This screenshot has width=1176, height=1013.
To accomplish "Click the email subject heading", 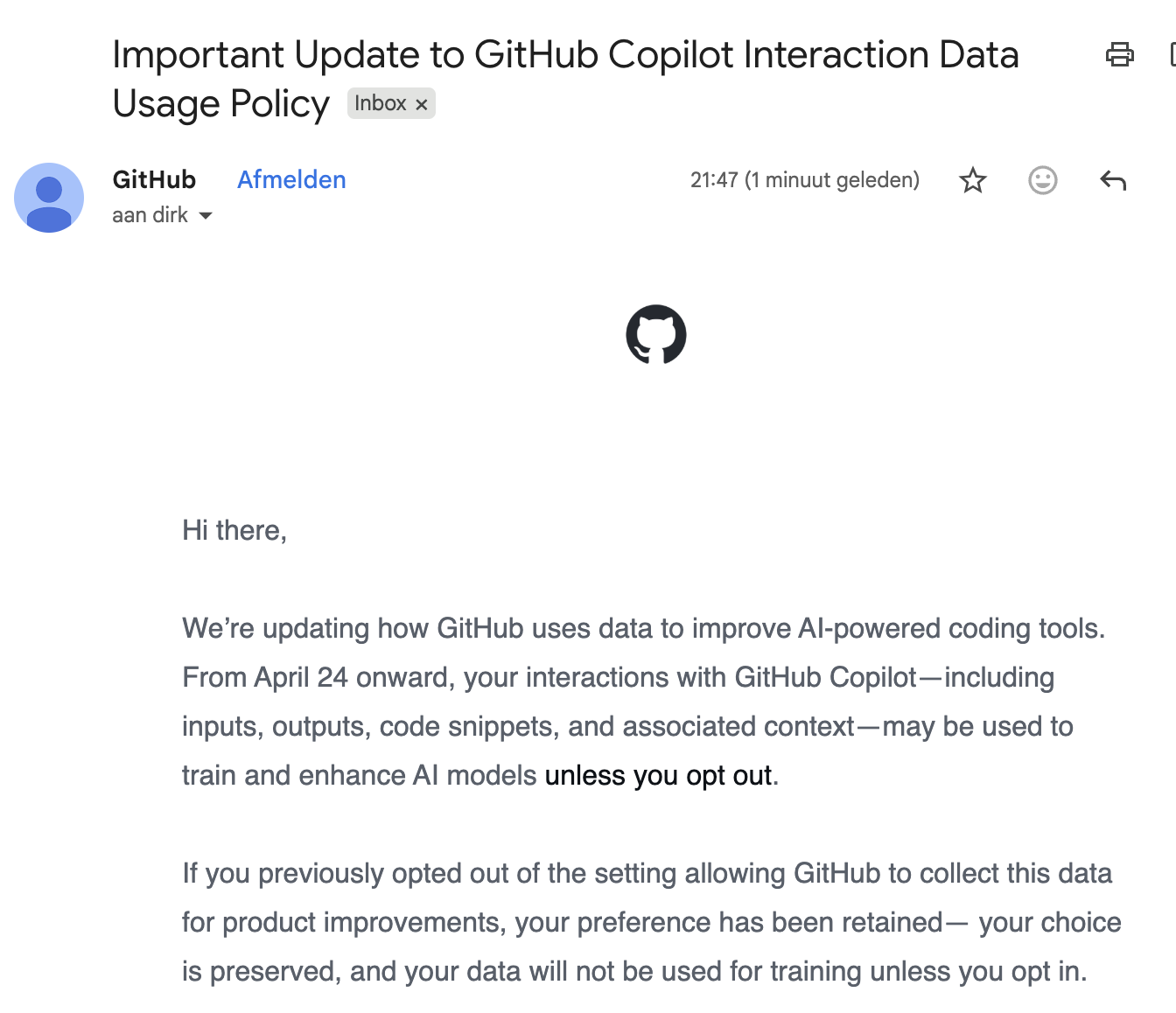I will [565, 56].
